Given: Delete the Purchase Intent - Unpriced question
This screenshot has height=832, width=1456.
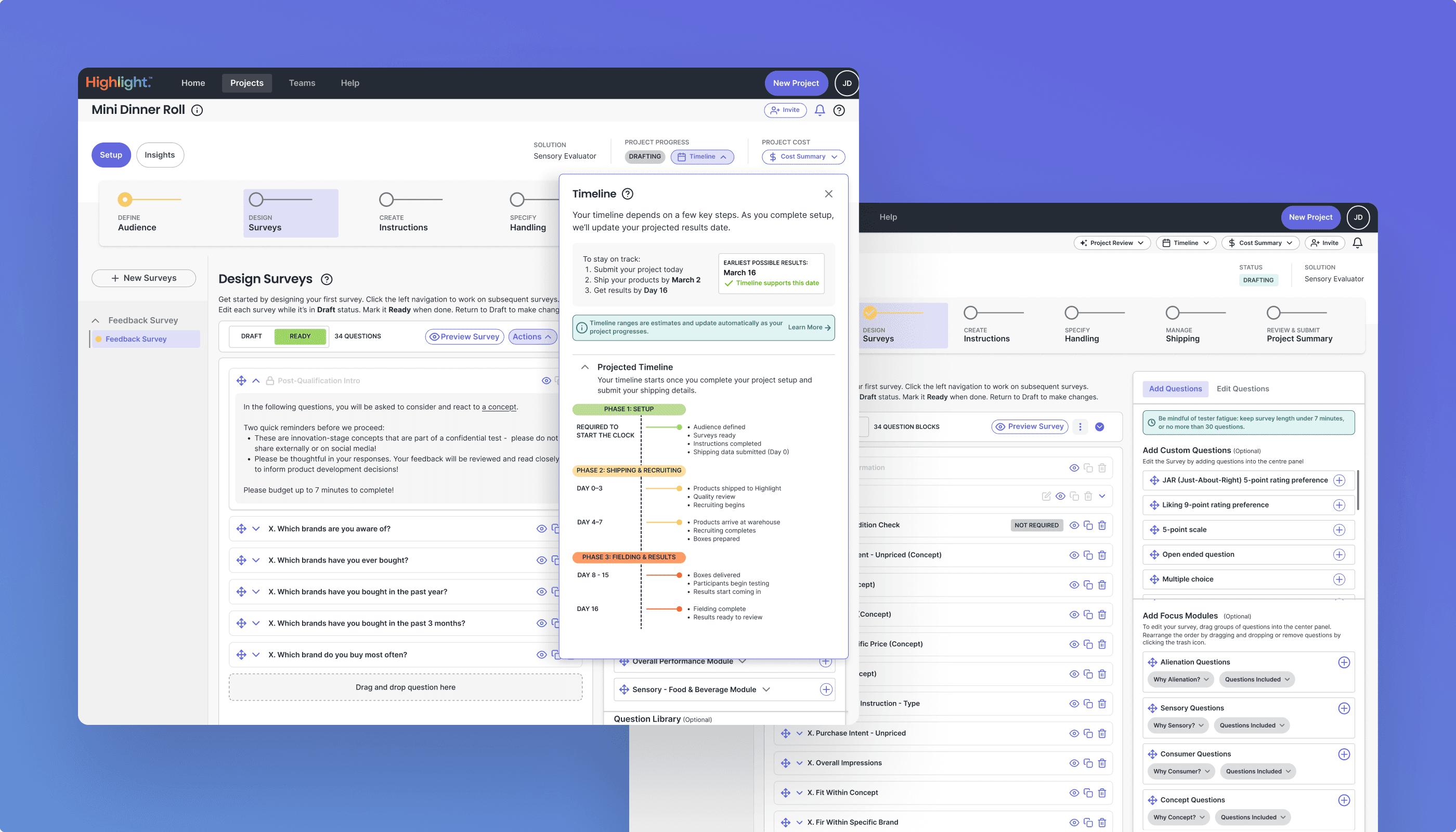Looking at the screenshot, I should click(1102, 733).
